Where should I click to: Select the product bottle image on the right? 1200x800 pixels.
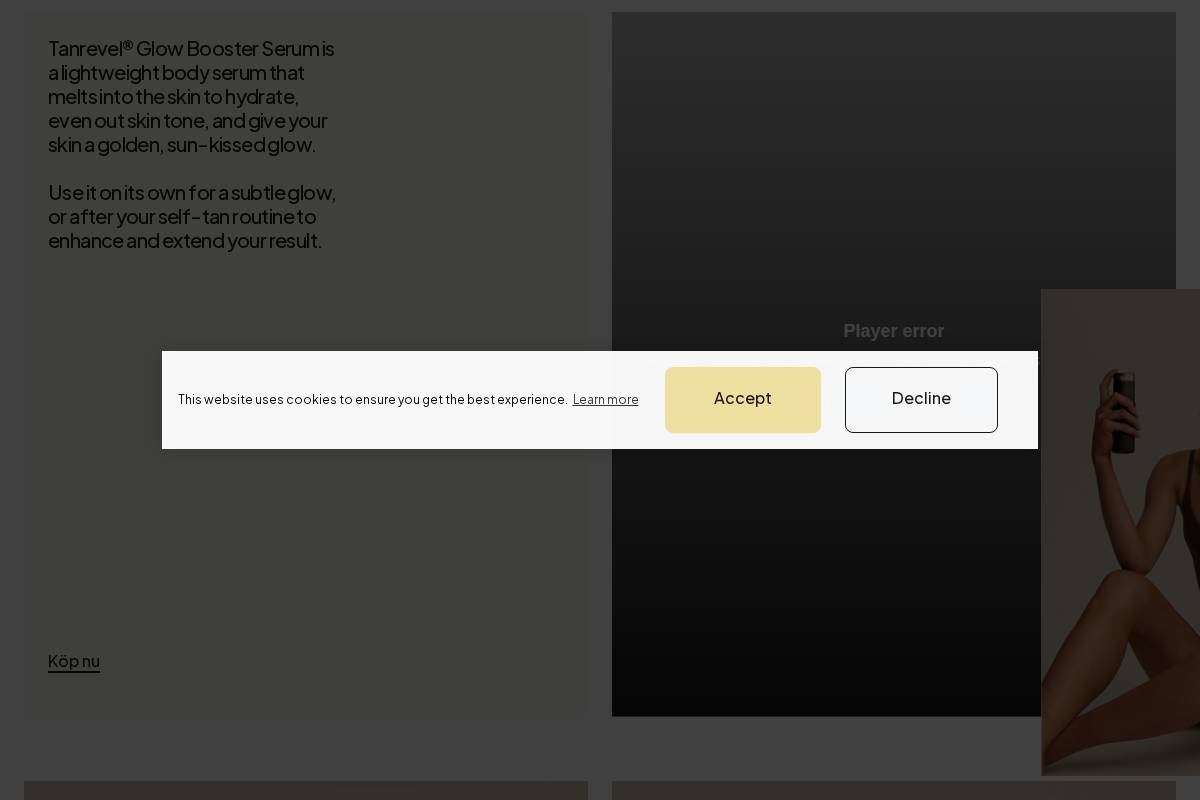coord(1120,400)
